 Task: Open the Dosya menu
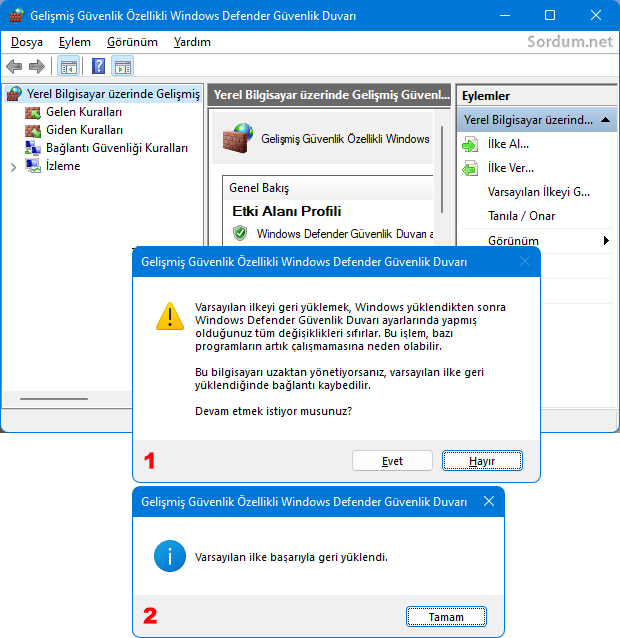[27, 42]
